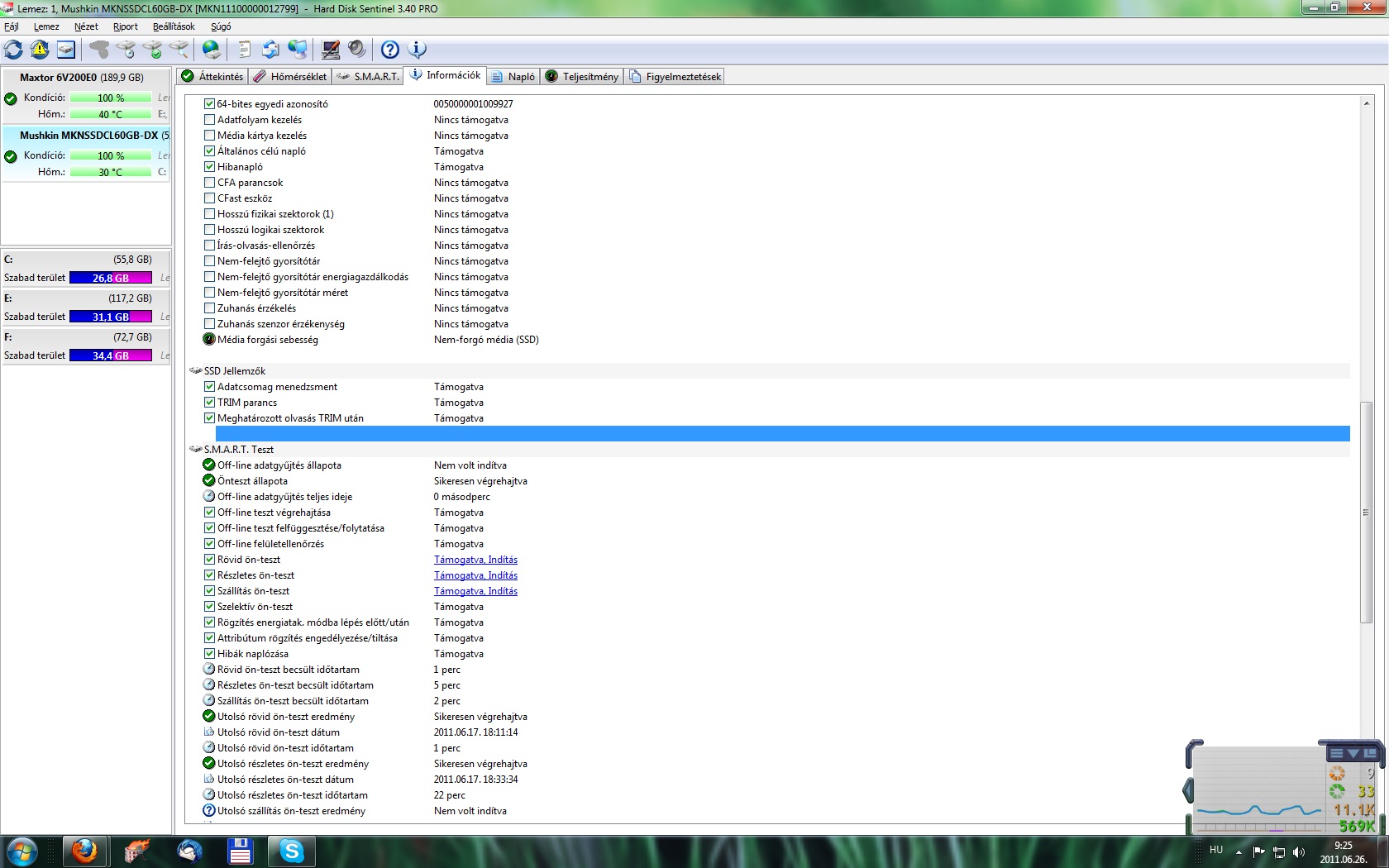Image resolution: width=1389 pixels, height=868 pixels.
Task: Click the blue refresh arrows toolbar icon
Action: point(14,50)
